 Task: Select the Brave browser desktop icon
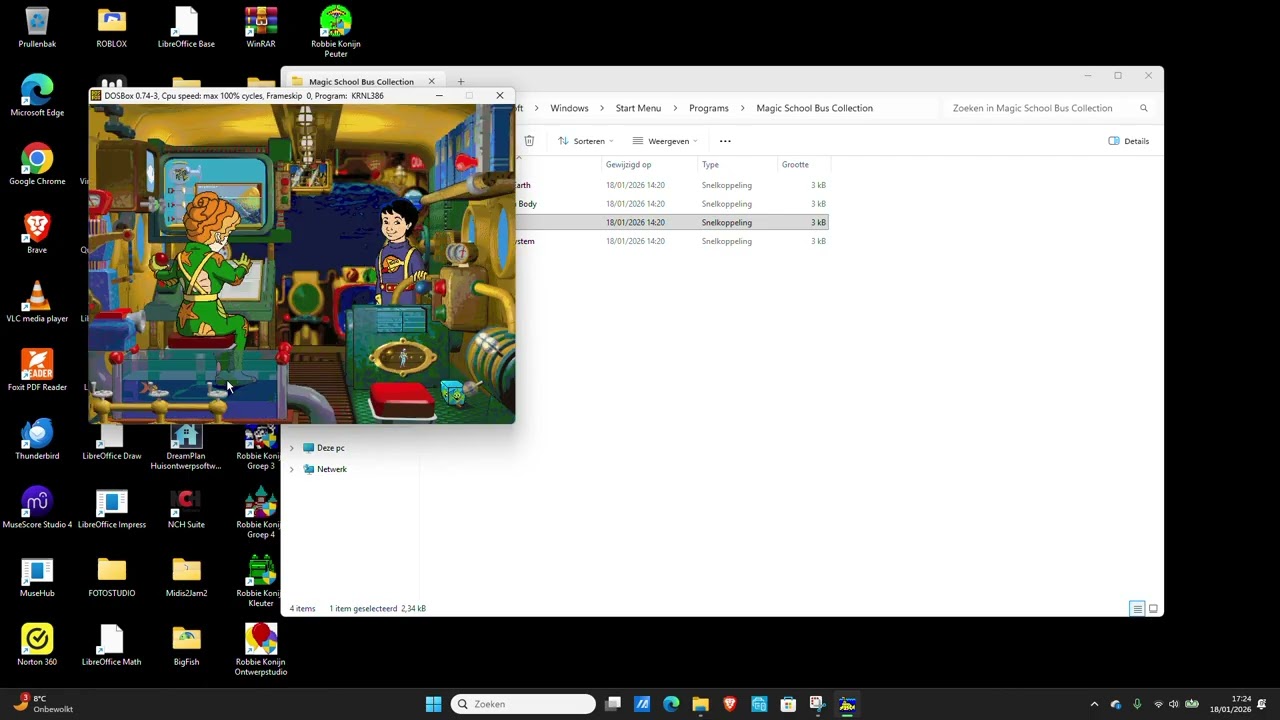[x=37, y=234]
